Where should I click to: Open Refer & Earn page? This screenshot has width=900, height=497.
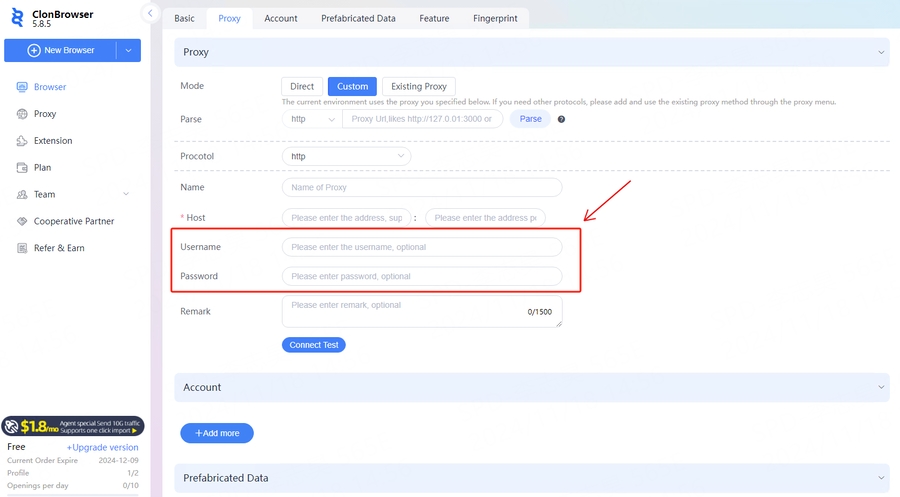[59, 248]
